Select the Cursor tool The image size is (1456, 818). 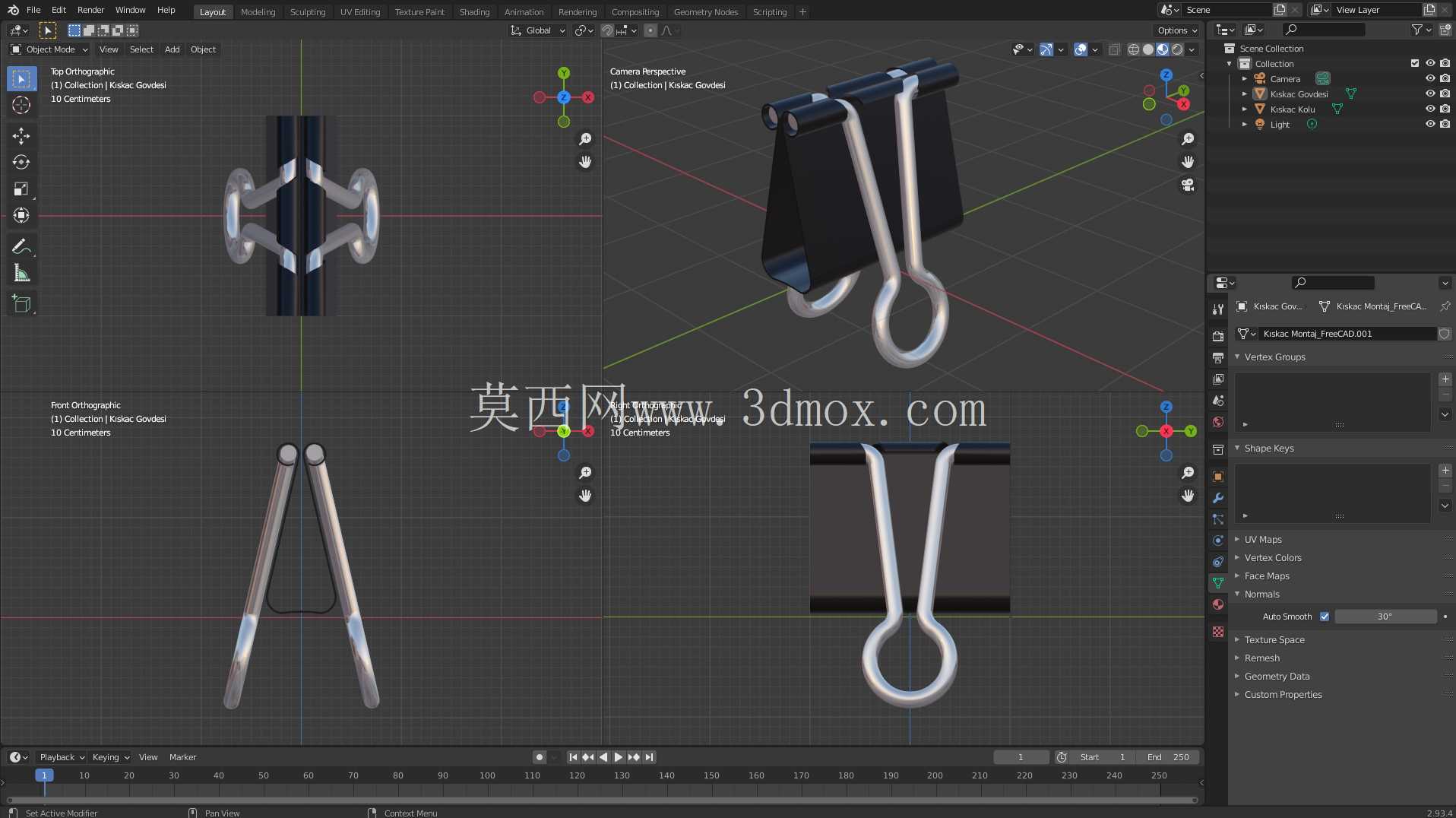pyautogui.click(x=21, y=105)
